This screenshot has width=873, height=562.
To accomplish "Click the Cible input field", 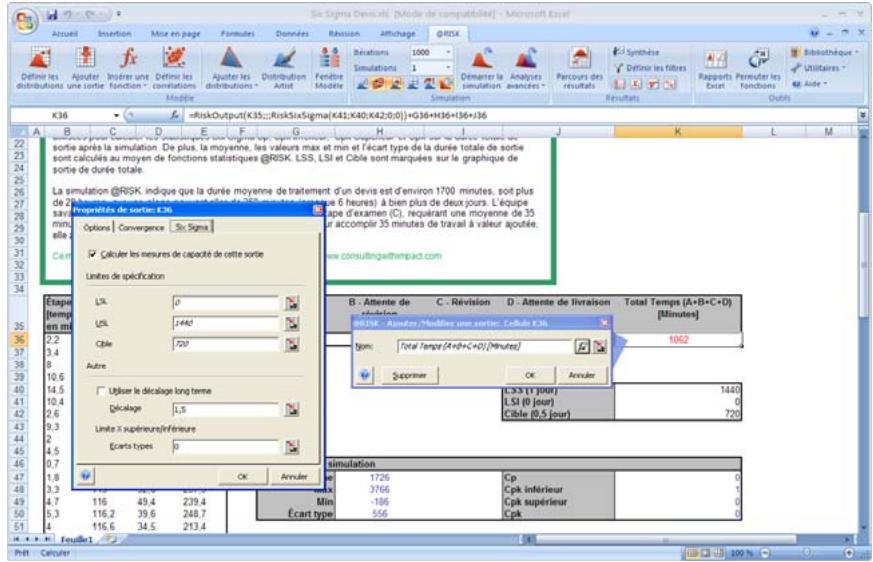I will click(x=225, y=345).
